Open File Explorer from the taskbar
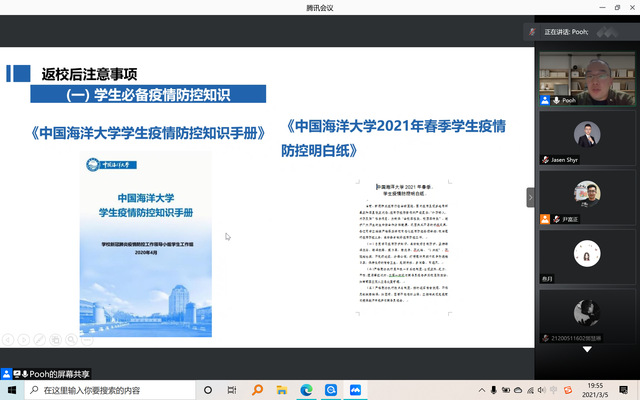The image size is (640, 400). (x=281, y=390)
